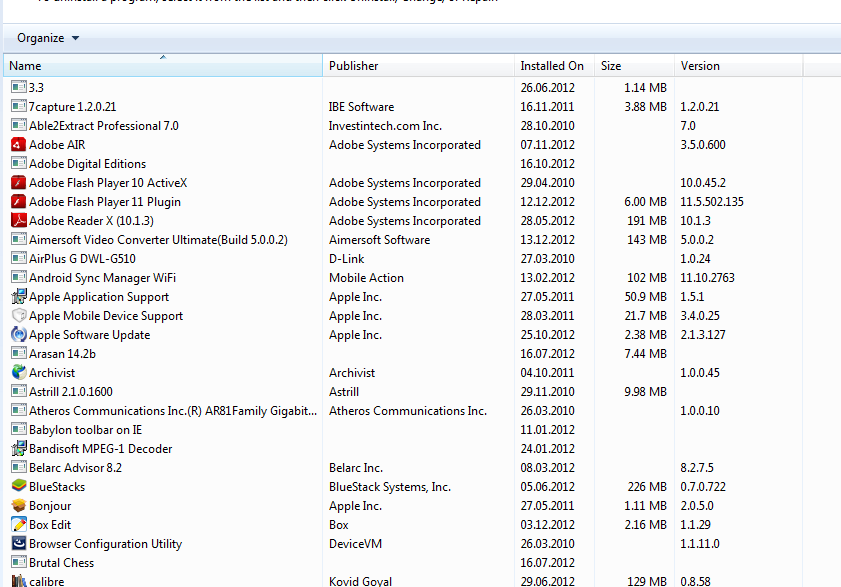The height and width of the screenshot is (587, 841).
Task: Select Aimersoft Video Converter Ultimate entry
Action: pos(158,240)
